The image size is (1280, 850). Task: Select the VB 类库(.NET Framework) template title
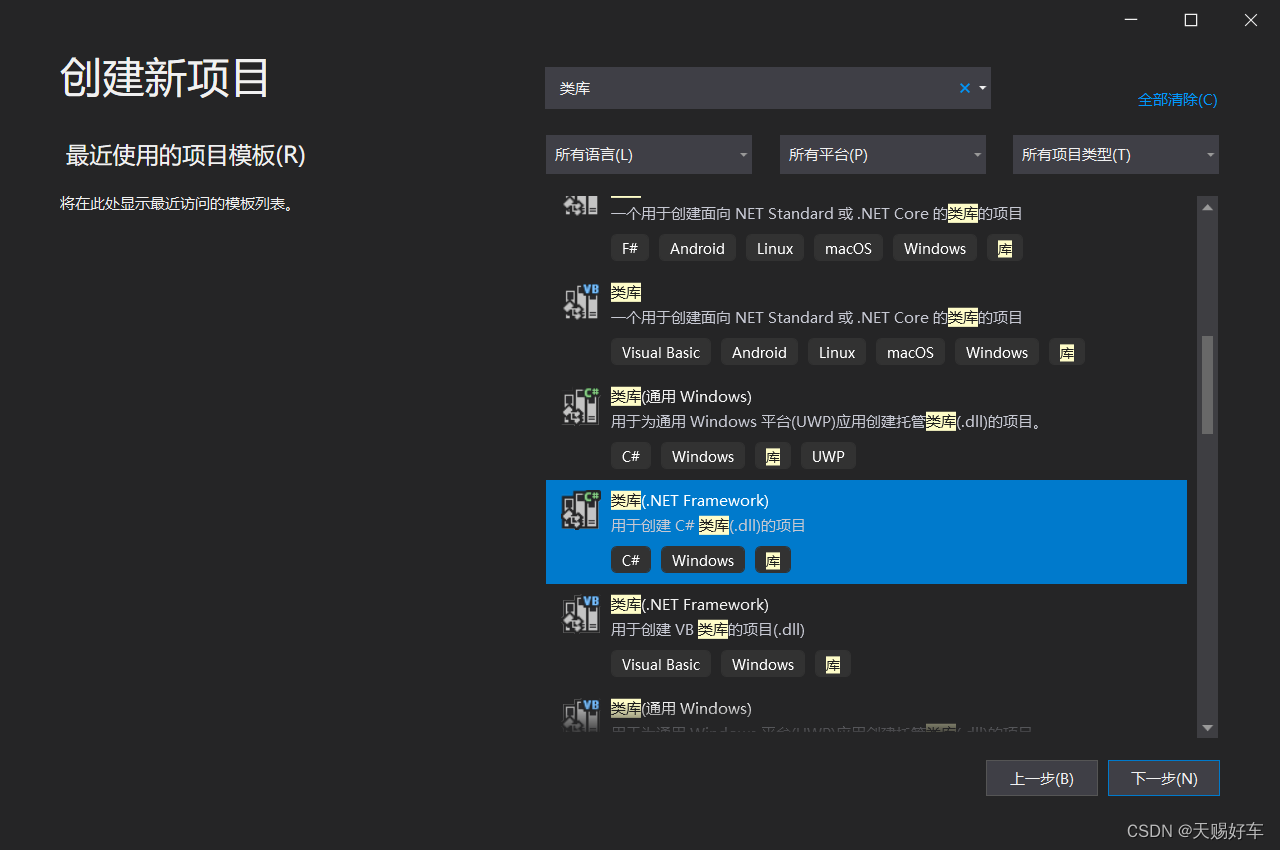tap(690, 604)
